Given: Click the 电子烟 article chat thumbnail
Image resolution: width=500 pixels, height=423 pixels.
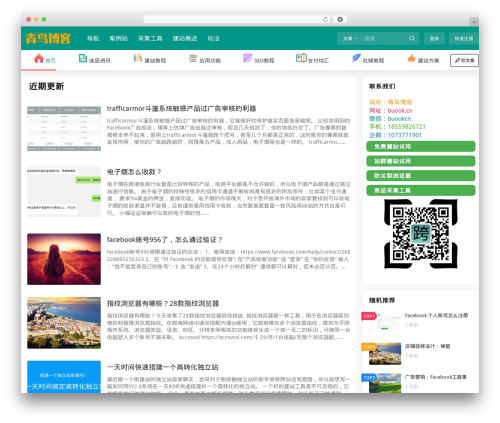Looking at the screenshot, I should pyautogui.click(x=64, y=191).
